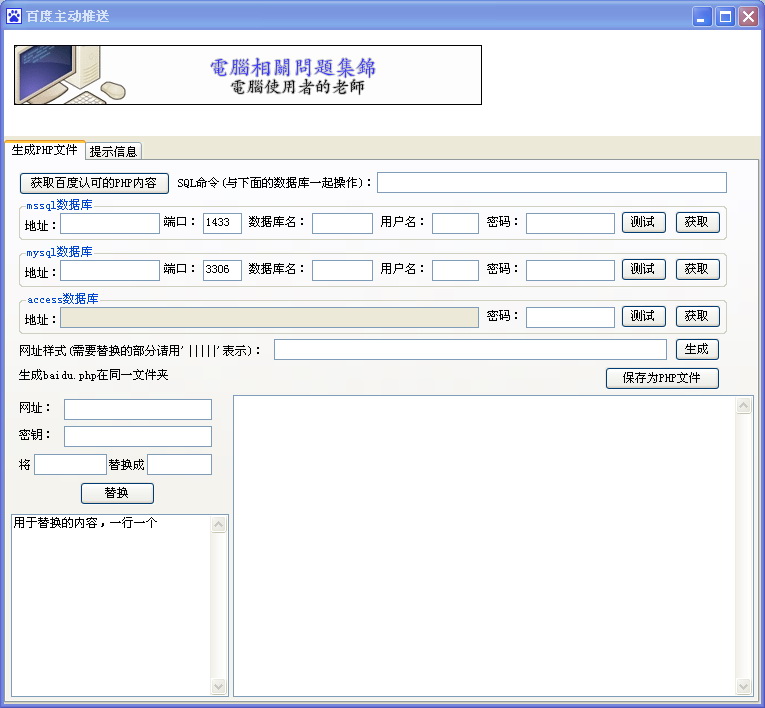Click up arrow of output area scrollbar
Viewport: 765px width, 708px height.
tap(744, 405)
